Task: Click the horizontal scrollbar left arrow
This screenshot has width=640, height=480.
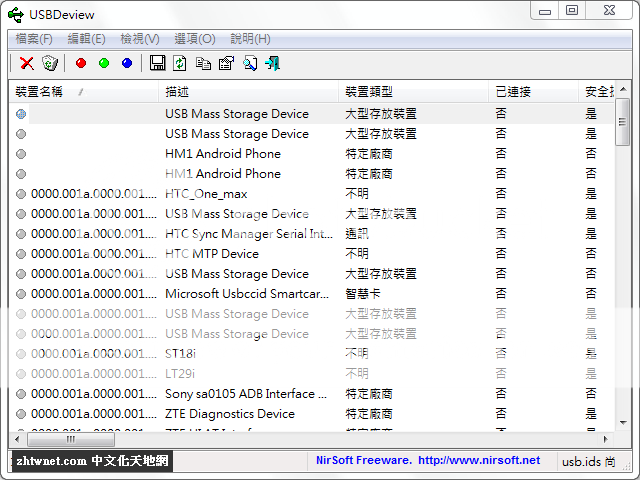Action: click(x=17, y=439)
